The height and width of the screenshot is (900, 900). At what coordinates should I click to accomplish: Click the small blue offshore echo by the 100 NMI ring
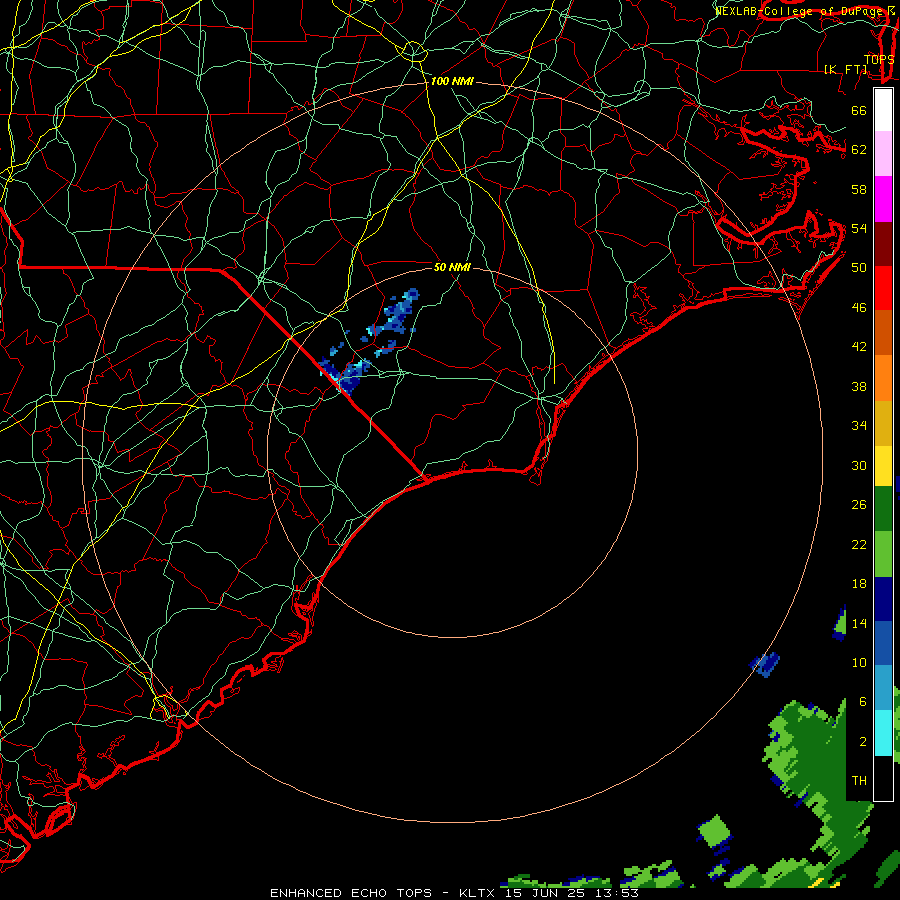click(x=765, y=665)
